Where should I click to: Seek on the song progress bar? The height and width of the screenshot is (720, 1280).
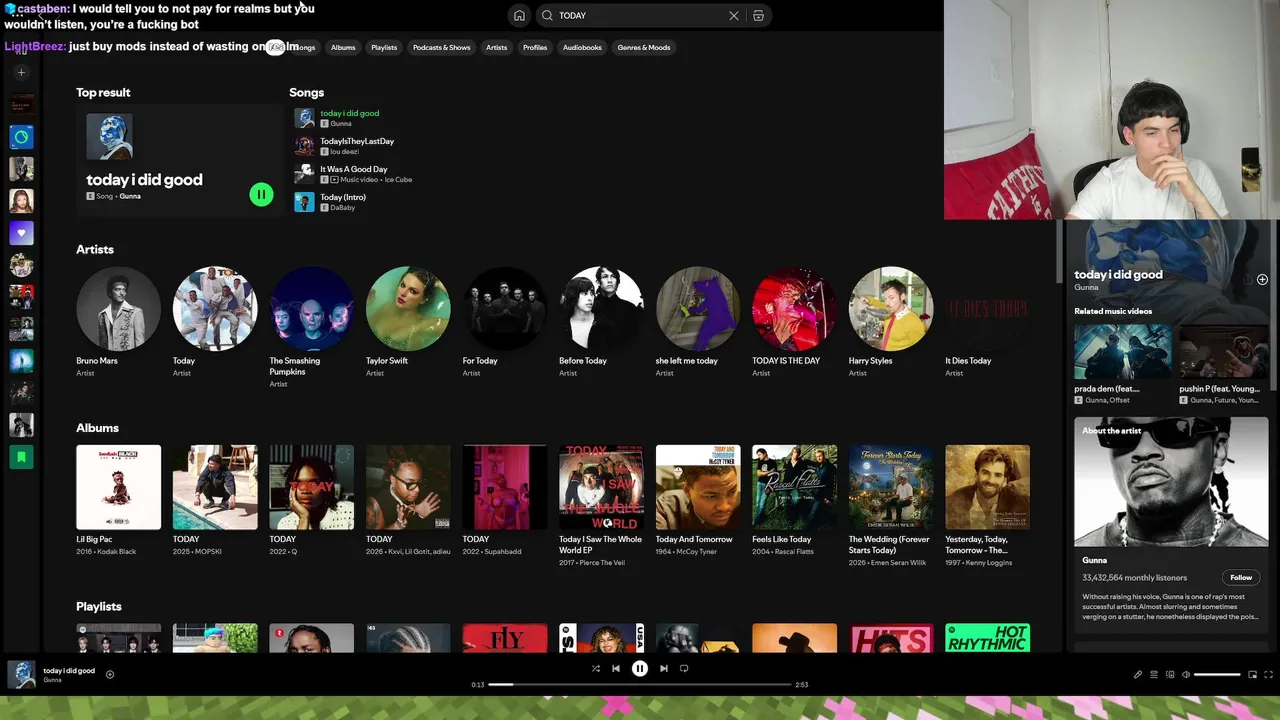(640, 685)
